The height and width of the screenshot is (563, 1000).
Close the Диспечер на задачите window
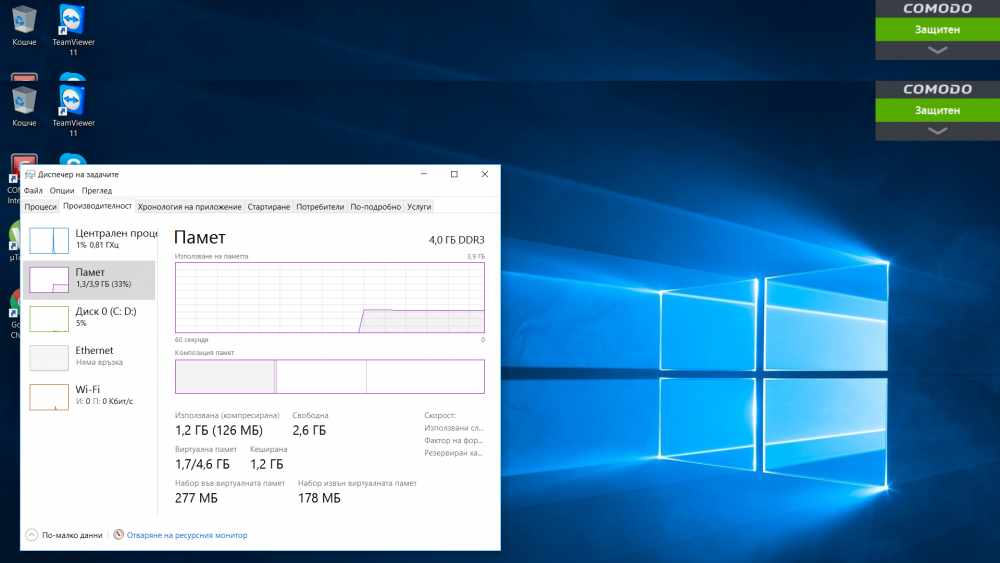[x=485, y=174]
